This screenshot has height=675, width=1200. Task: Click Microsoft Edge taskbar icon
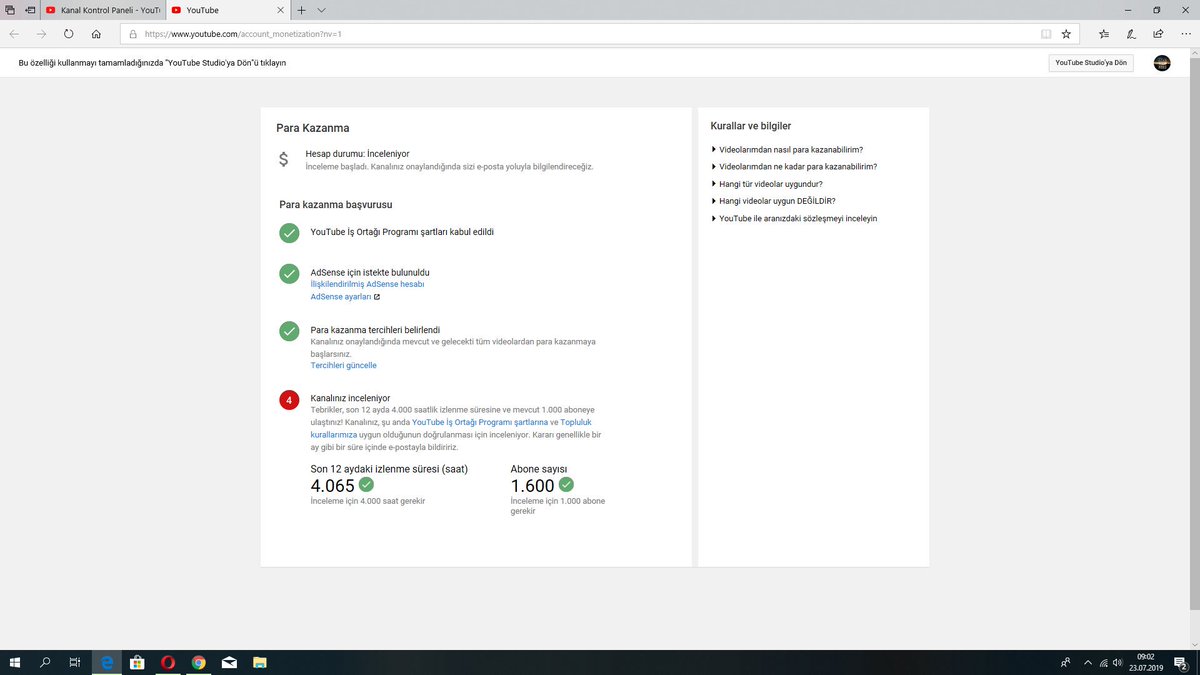[107, 662]
